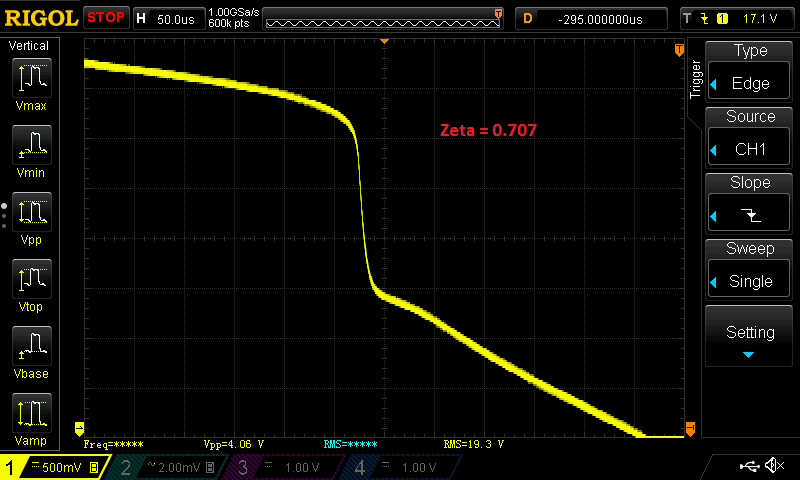The image size is (800, 480).
Task: Click the USB connection status icon
Action: [749, 466]
